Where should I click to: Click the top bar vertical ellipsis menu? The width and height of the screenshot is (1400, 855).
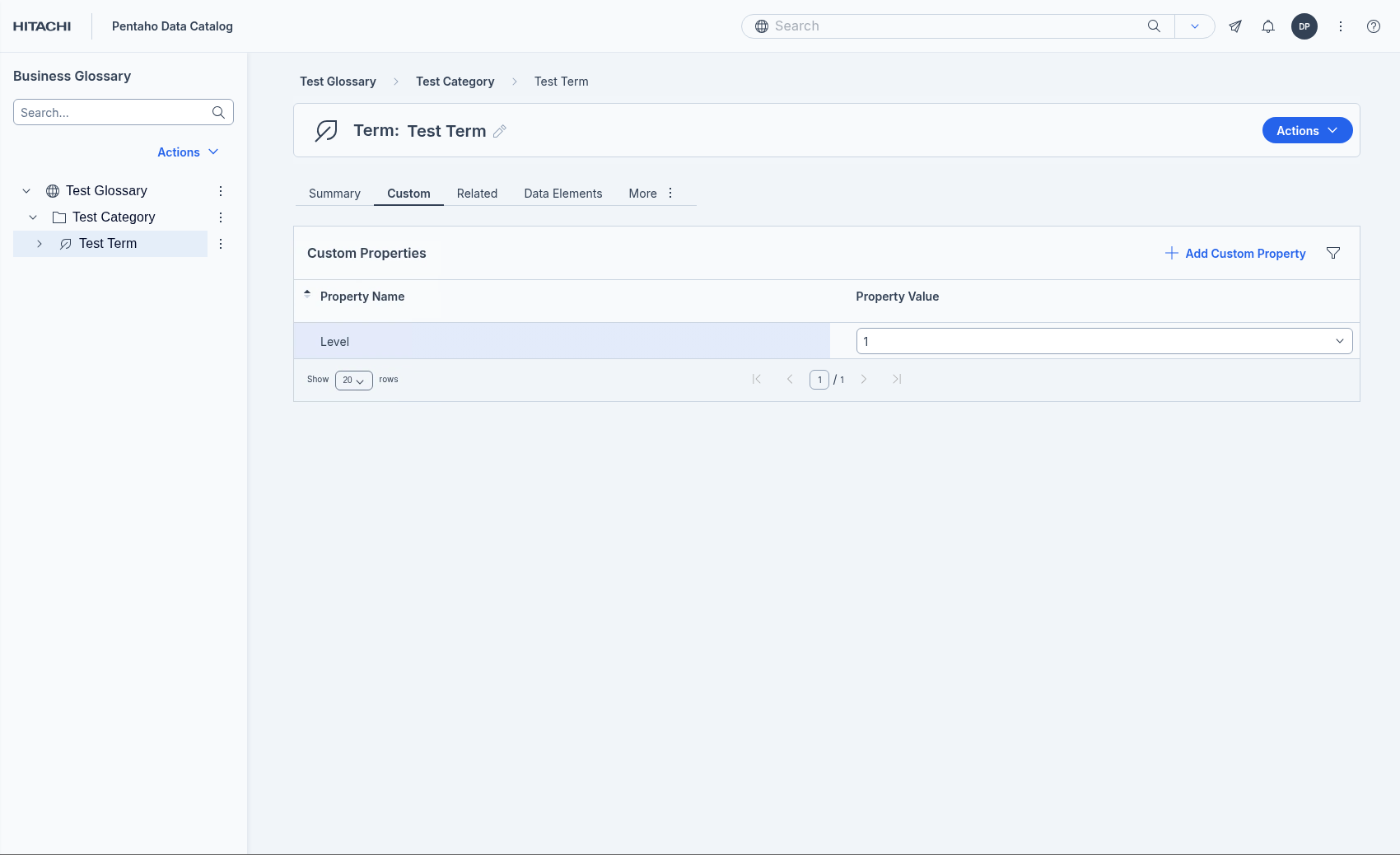1340,26
